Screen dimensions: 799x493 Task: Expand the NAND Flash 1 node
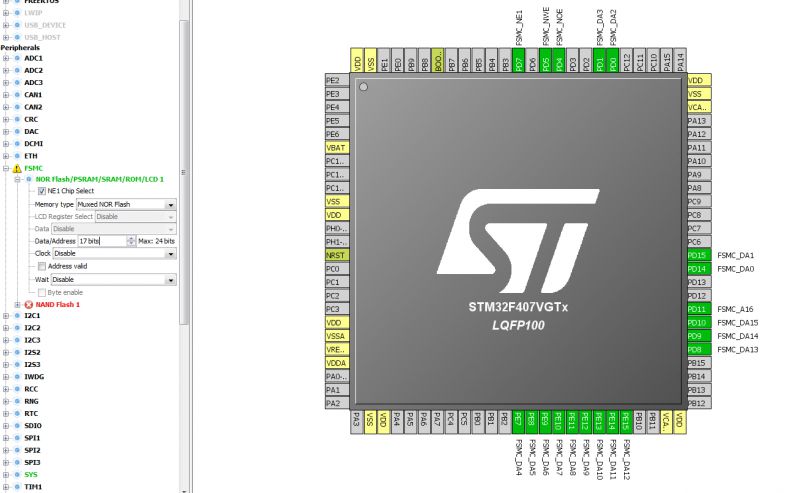point(17,305)
